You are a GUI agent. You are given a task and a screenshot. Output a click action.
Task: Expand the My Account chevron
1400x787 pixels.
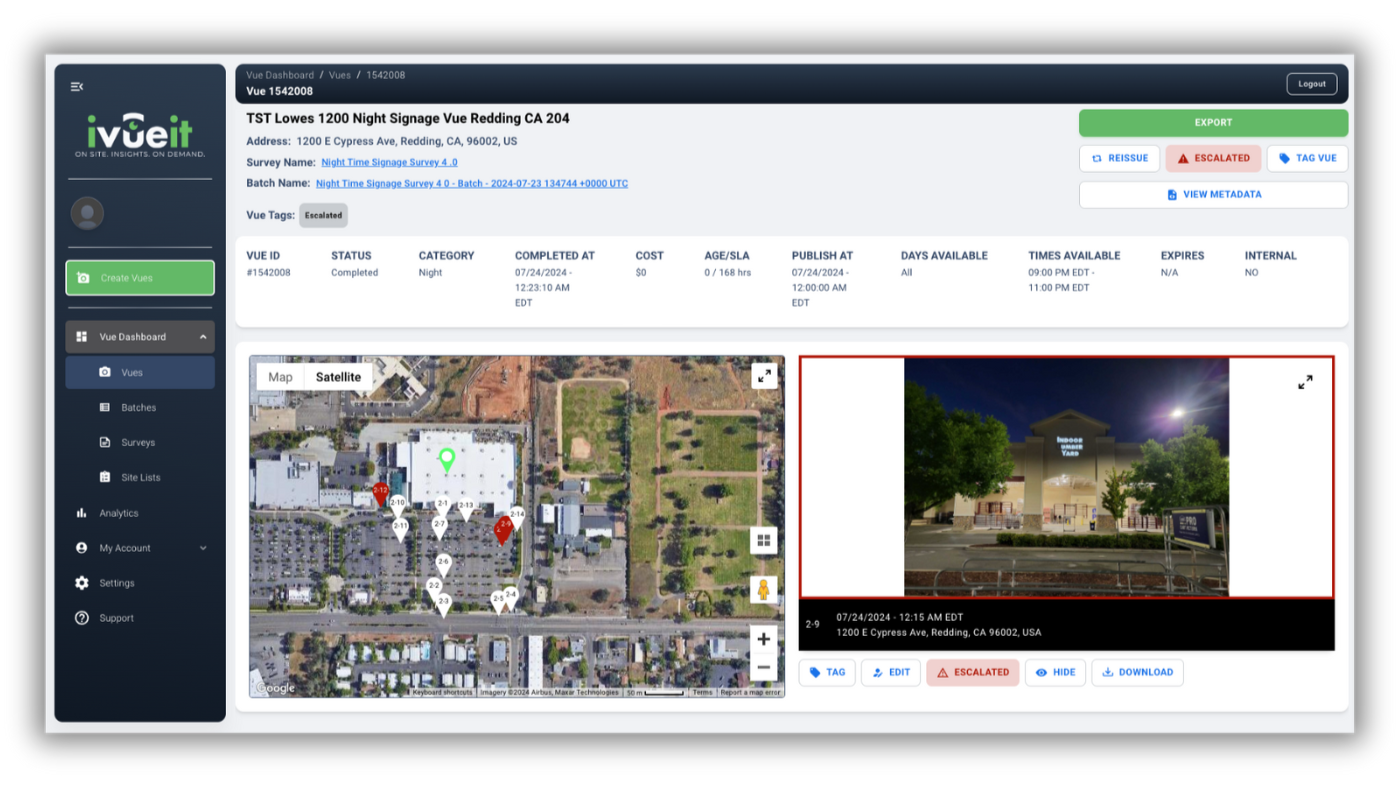coord(203,548)
